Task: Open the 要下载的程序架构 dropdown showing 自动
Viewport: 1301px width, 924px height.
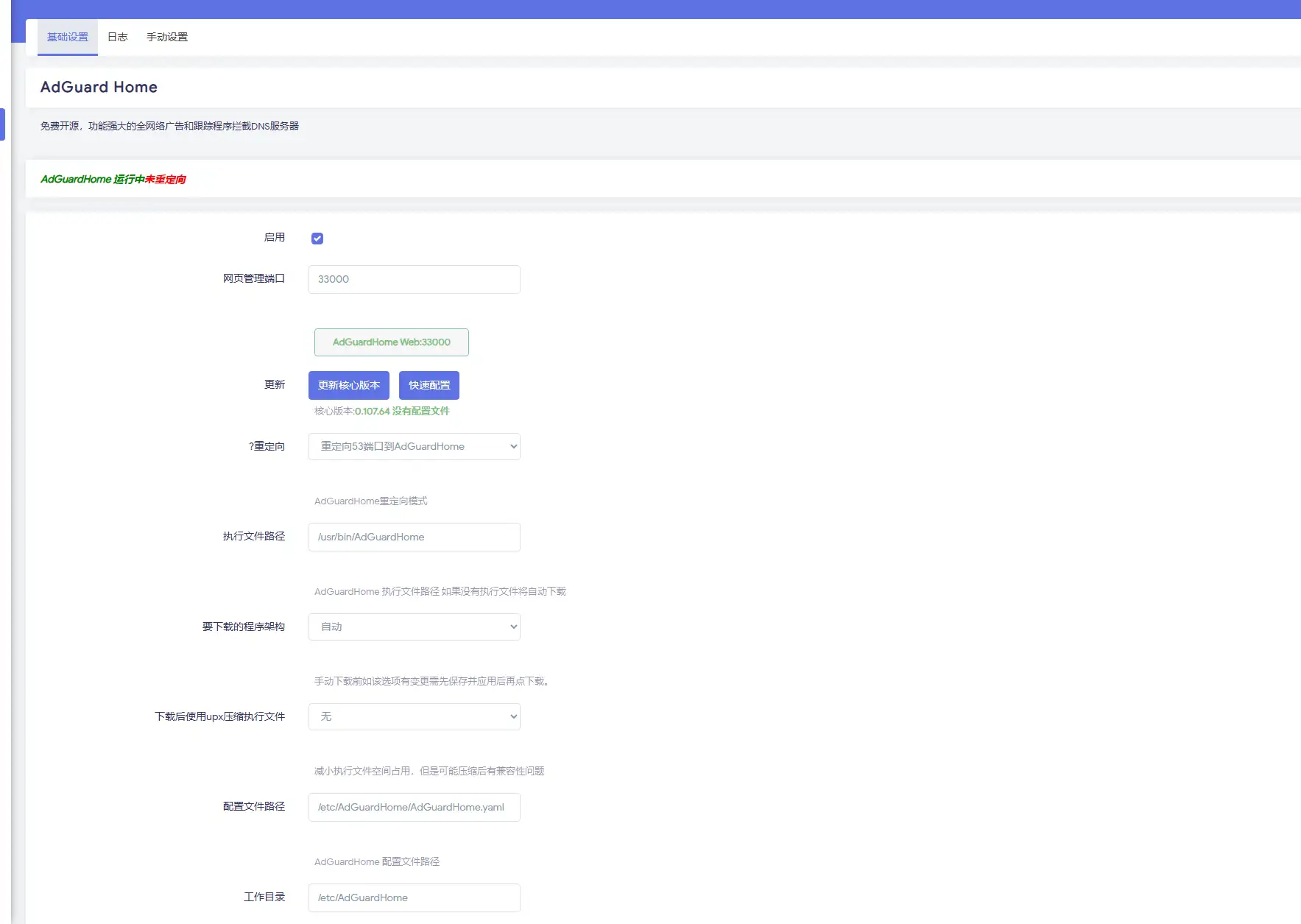Action: pyautogui.click(x=414, y=627)
